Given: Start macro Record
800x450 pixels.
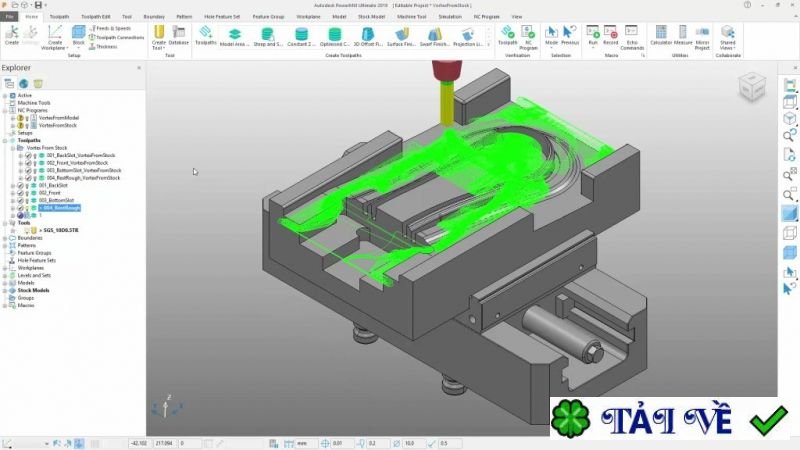Looking at the screenshot, I should (x=611, y=35).
